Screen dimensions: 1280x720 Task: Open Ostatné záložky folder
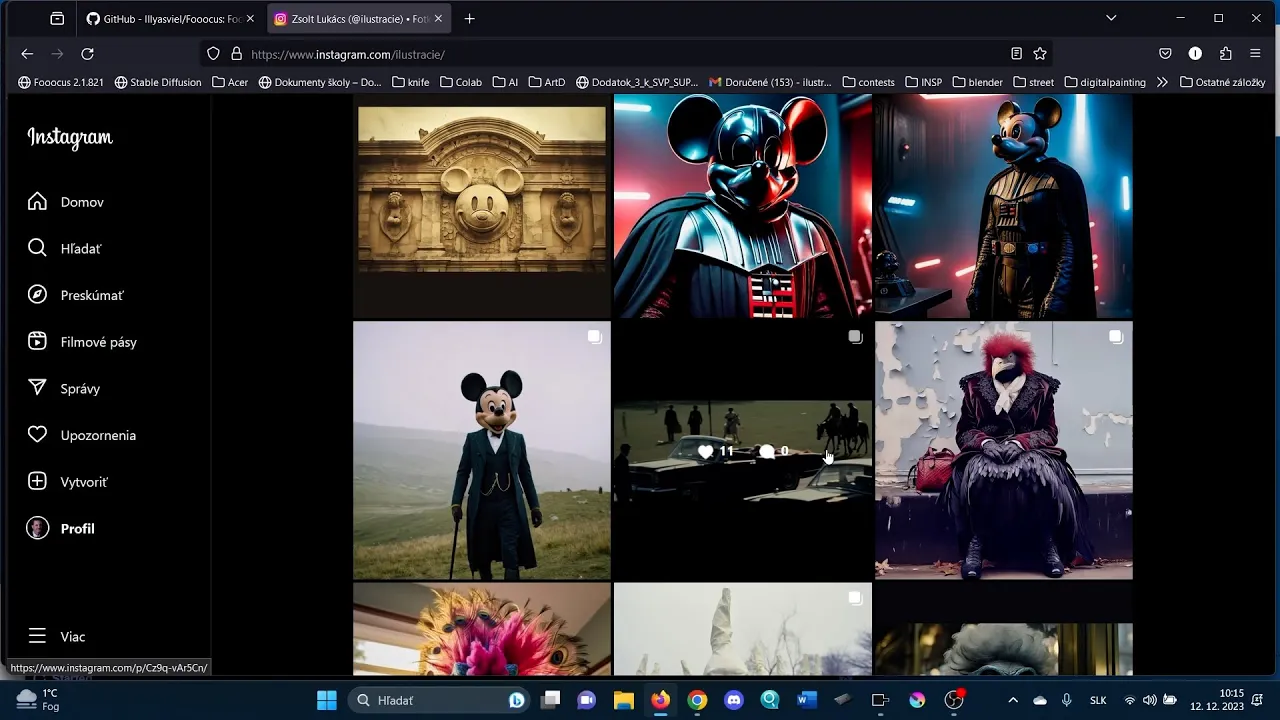(1222, 82)
